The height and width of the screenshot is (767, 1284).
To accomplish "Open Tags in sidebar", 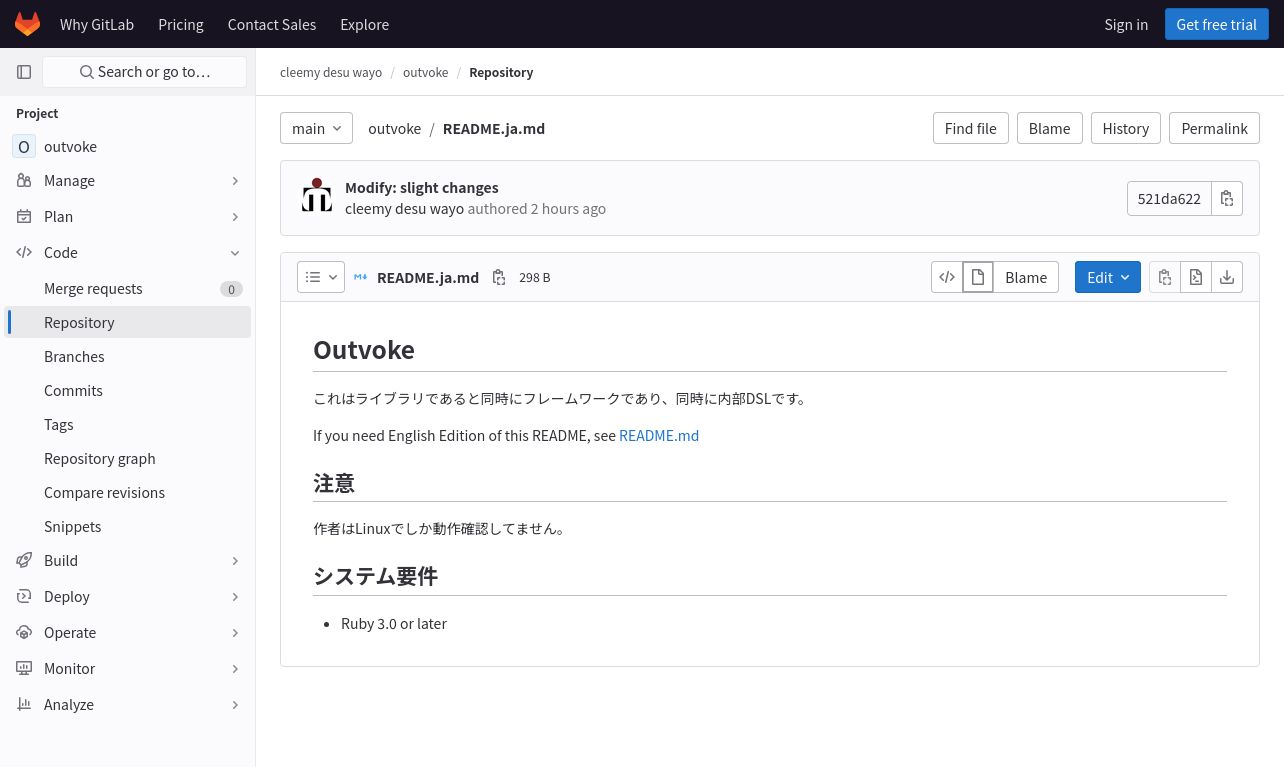I will point(127,424).
